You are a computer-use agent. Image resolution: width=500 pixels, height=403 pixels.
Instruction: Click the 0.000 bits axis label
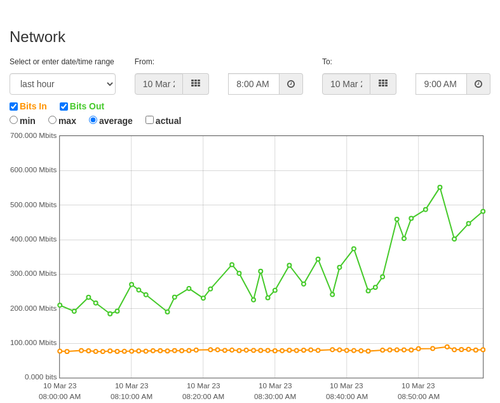click(41, 377)
